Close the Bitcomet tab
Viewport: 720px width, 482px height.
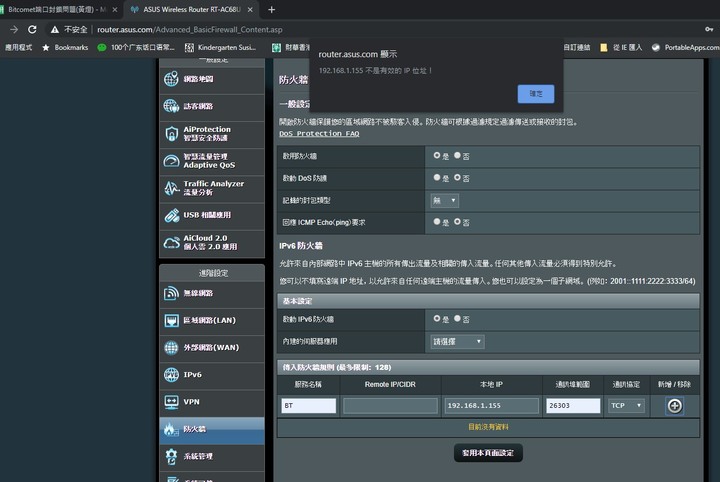click(x=114, y=10)
